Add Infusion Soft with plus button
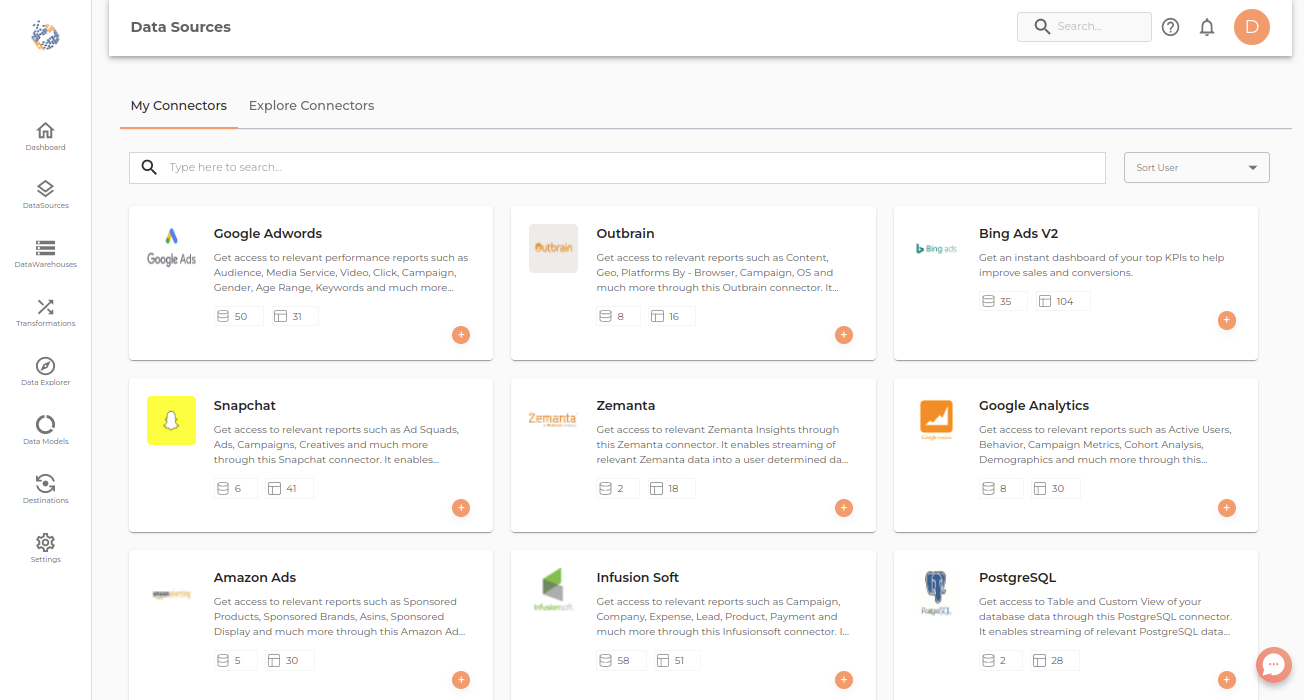This screenshot has width=1304, height=700. [844, 680]
